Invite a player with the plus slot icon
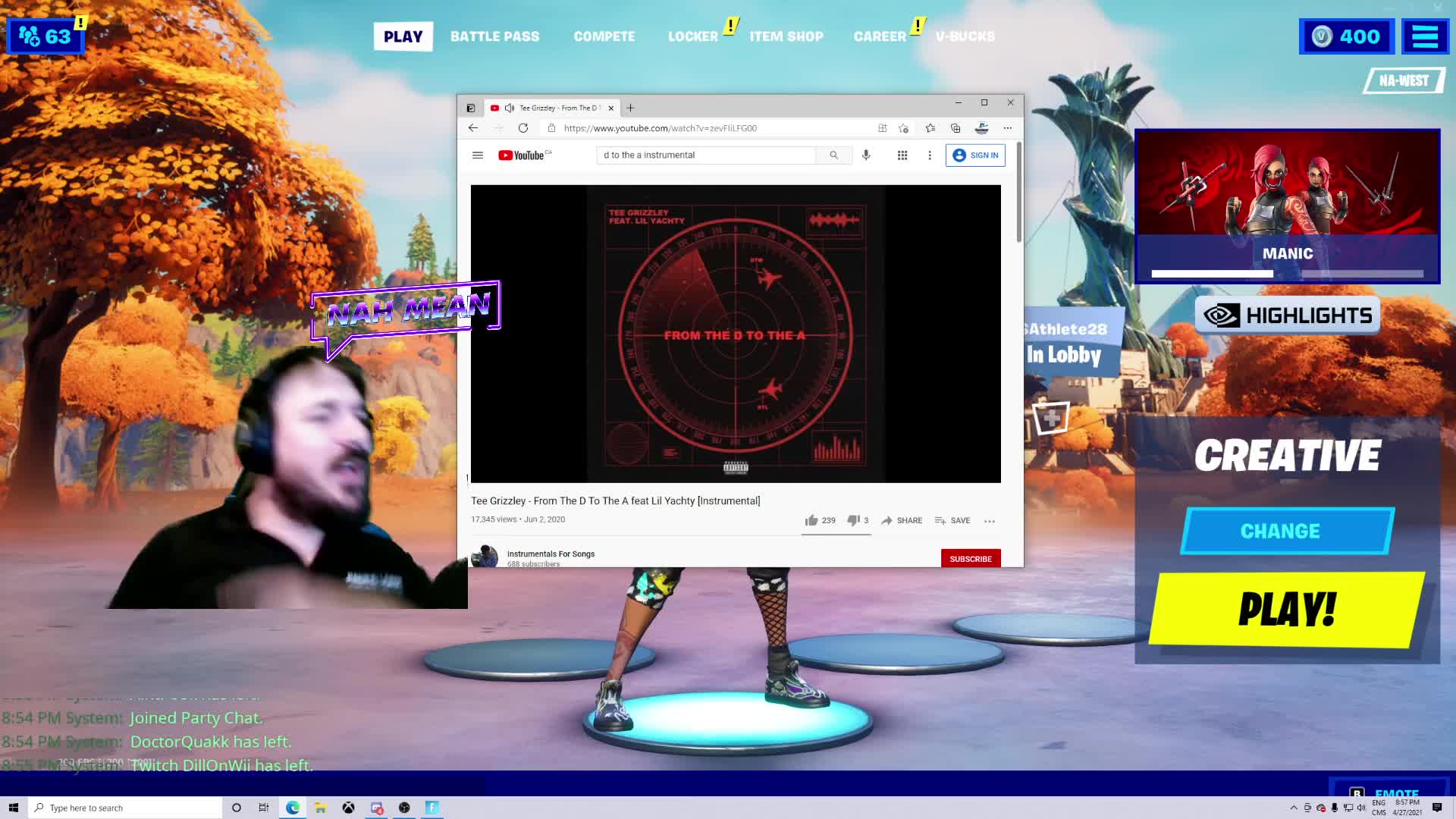This screenshot has width=1456, height=819. (1051, 418)
